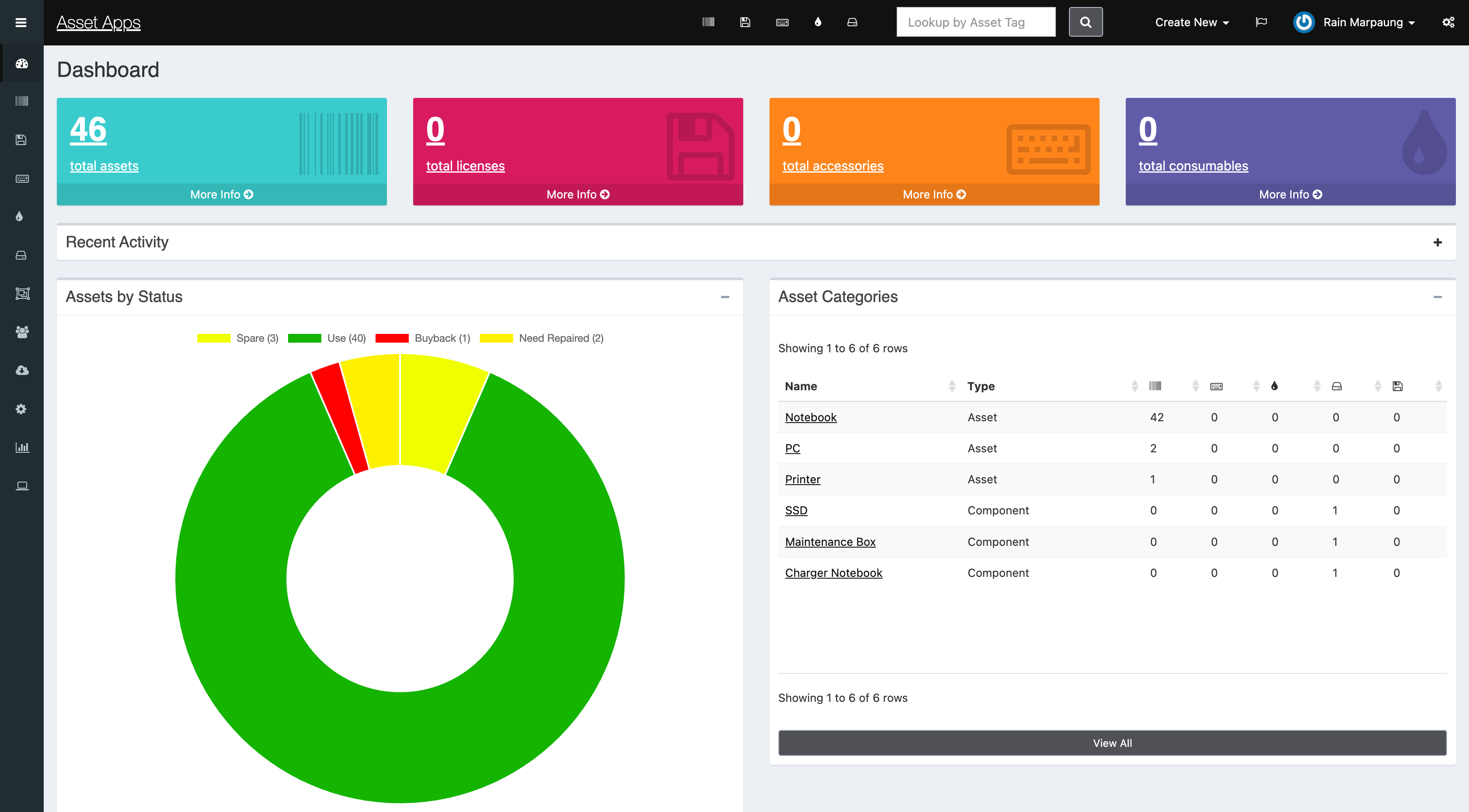Viewport: 1469px width, 812px height.
Task: Expand the Recent Activity panel
Action: coord(1438,242)
